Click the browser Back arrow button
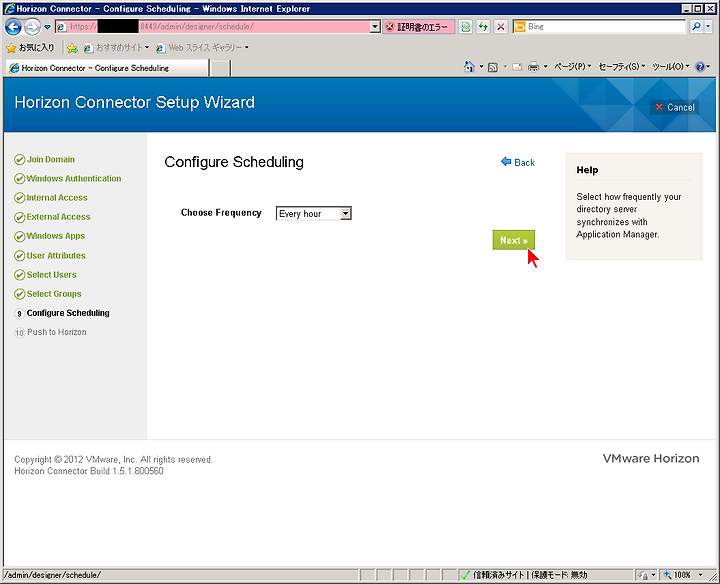This screenshot has height=584, width=720. (x=13, y=27)
